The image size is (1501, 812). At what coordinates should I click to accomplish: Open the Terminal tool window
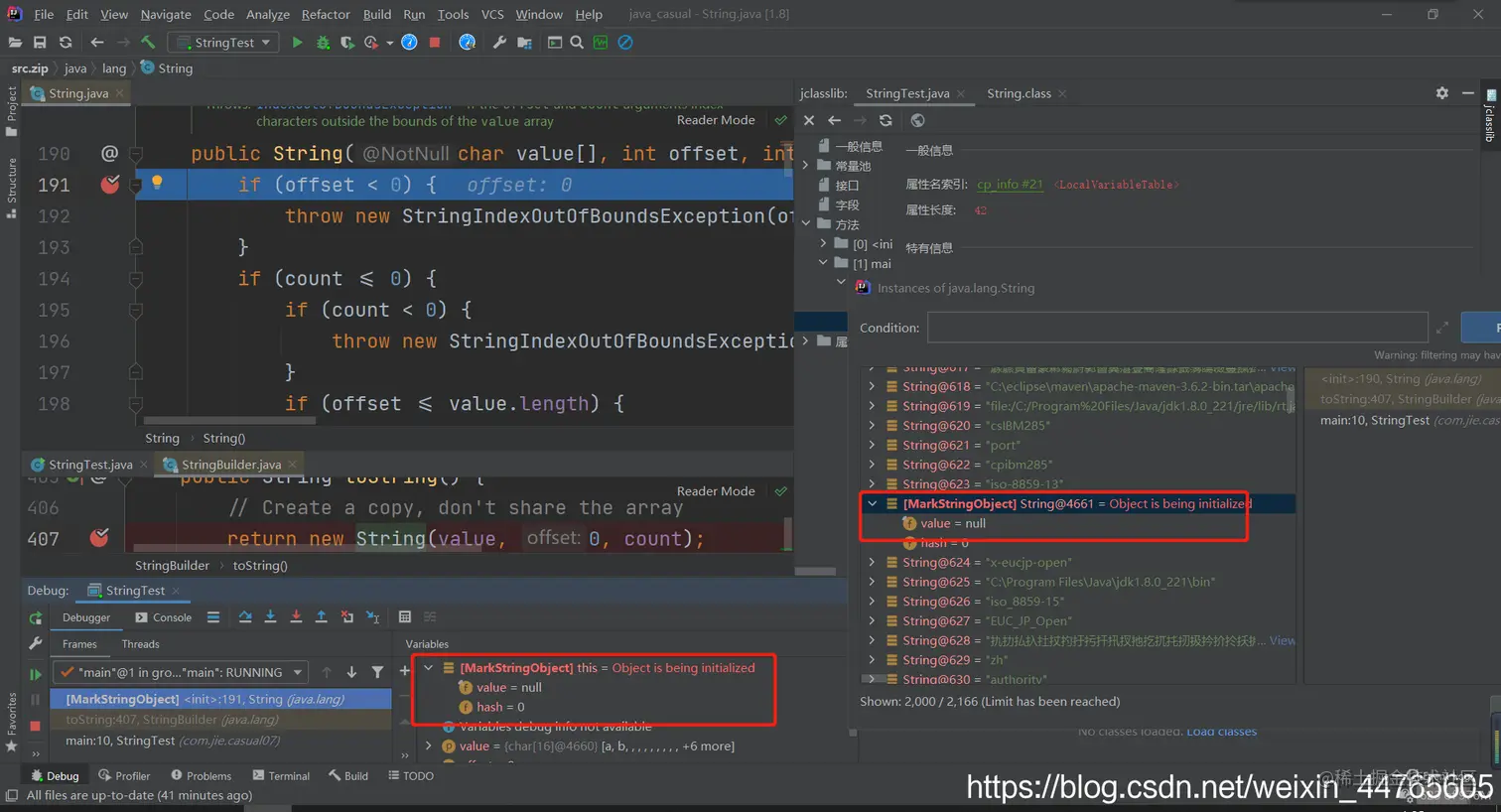pos(281,776)
